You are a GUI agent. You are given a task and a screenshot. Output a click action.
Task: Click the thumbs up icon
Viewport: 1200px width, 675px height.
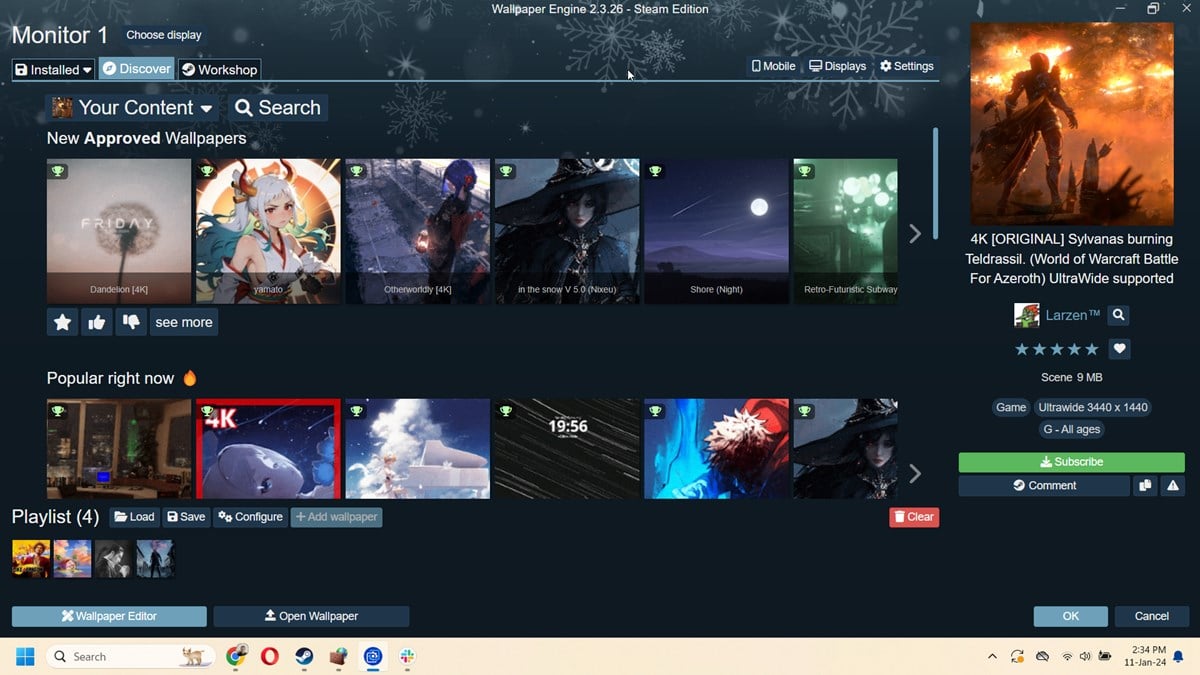[96, 323]
